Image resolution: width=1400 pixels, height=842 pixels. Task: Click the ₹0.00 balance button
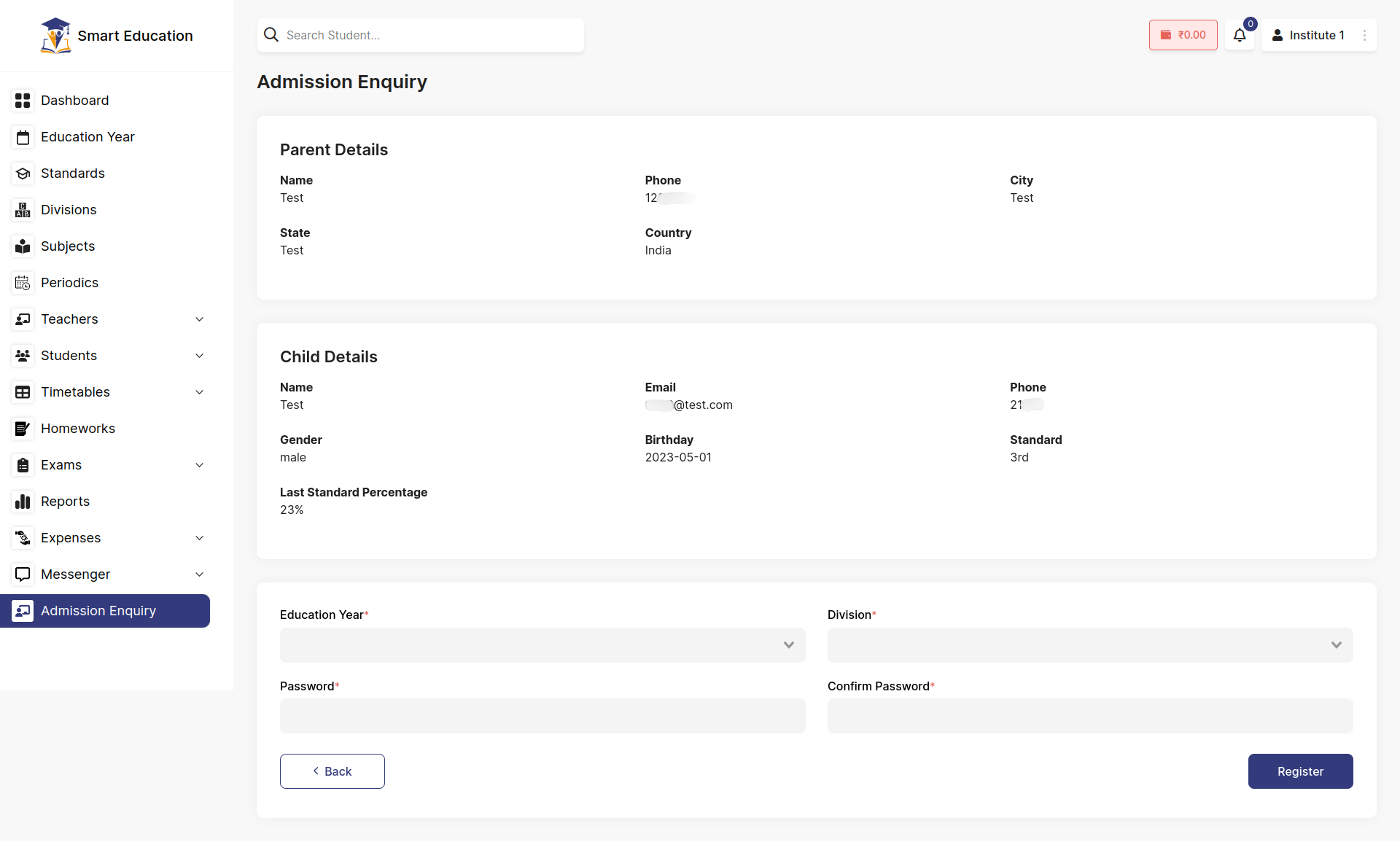coord(1183,35)
